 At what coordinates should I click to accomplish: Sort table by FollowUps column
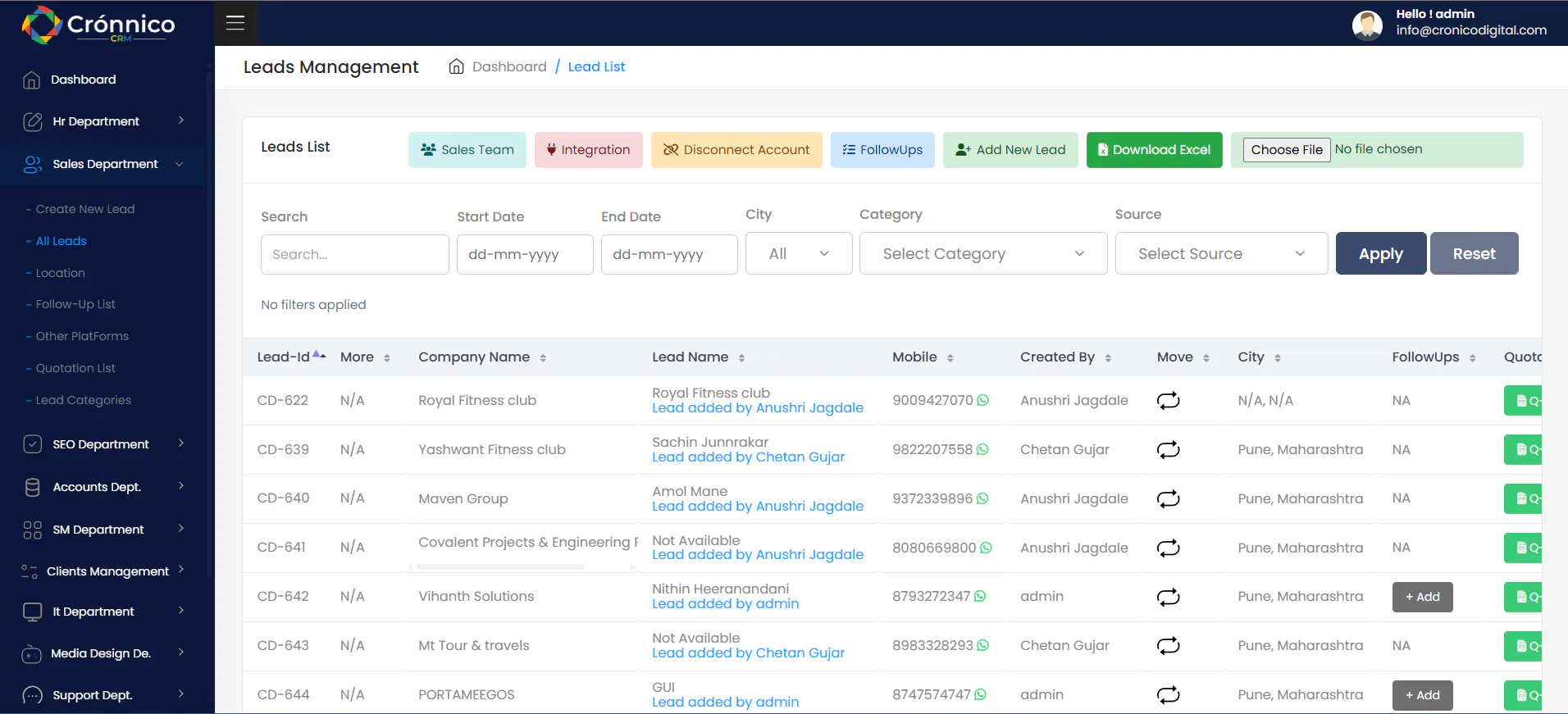click(1434, 357)
